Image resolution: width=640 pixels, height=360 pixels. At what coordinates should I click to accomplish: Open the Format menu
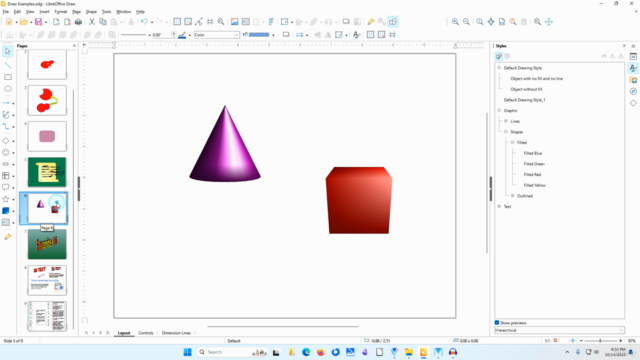tap(60, 12)
